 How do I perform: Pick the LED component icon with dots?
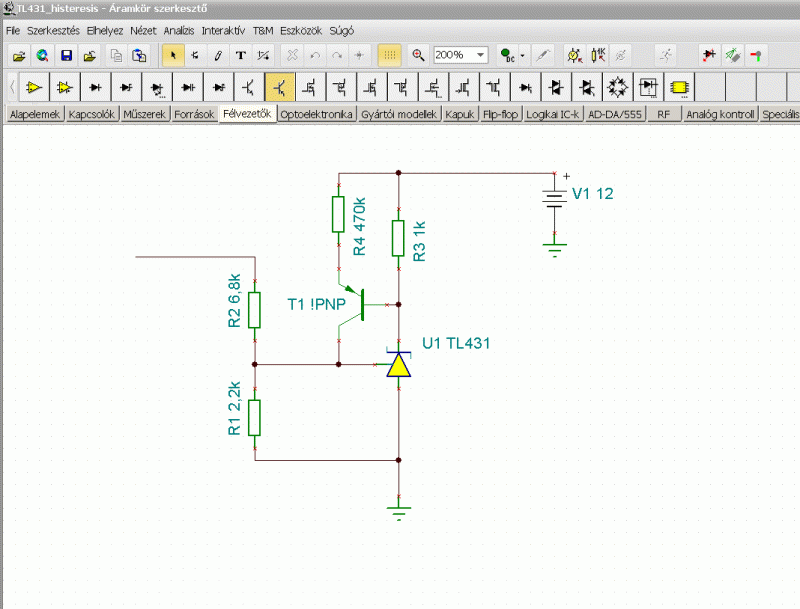click(157, 88)
